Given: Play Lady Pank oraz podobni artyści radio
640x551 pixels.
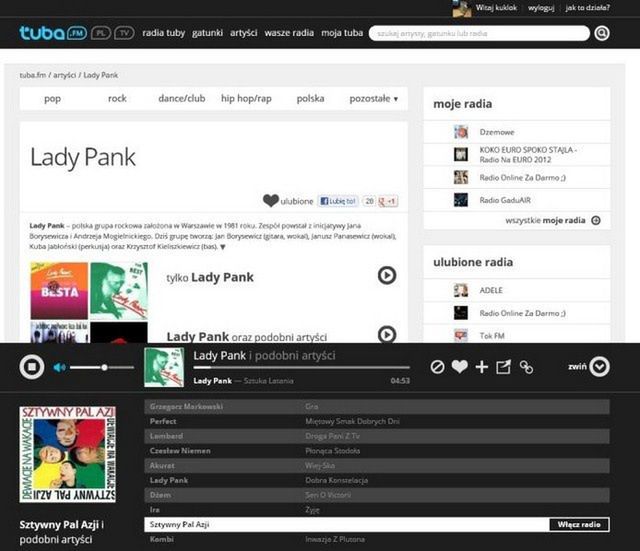Looking at the screenshot, I should 387,334.
